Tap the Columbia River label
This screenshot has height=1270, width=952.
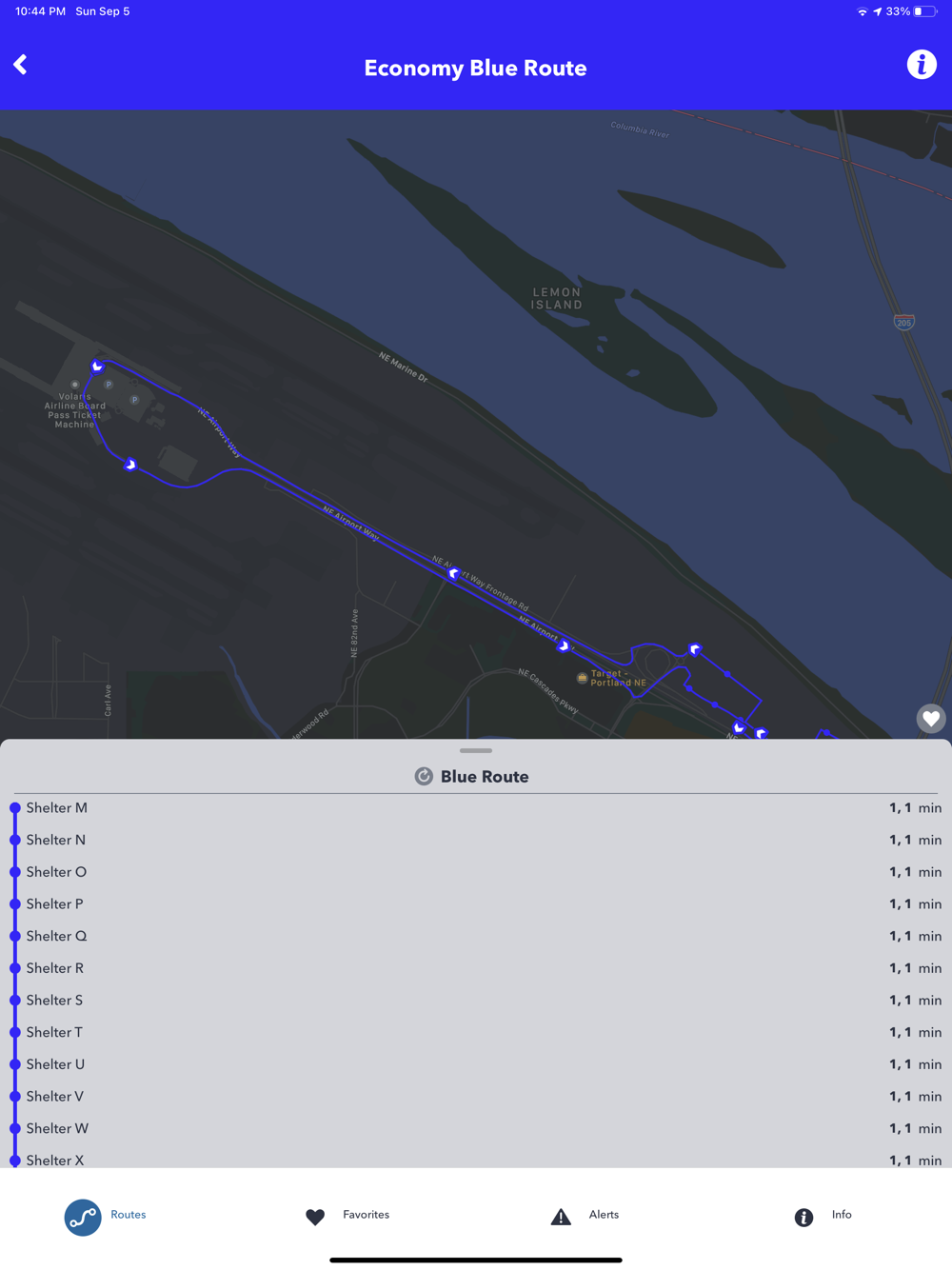(x=640, y=130)
